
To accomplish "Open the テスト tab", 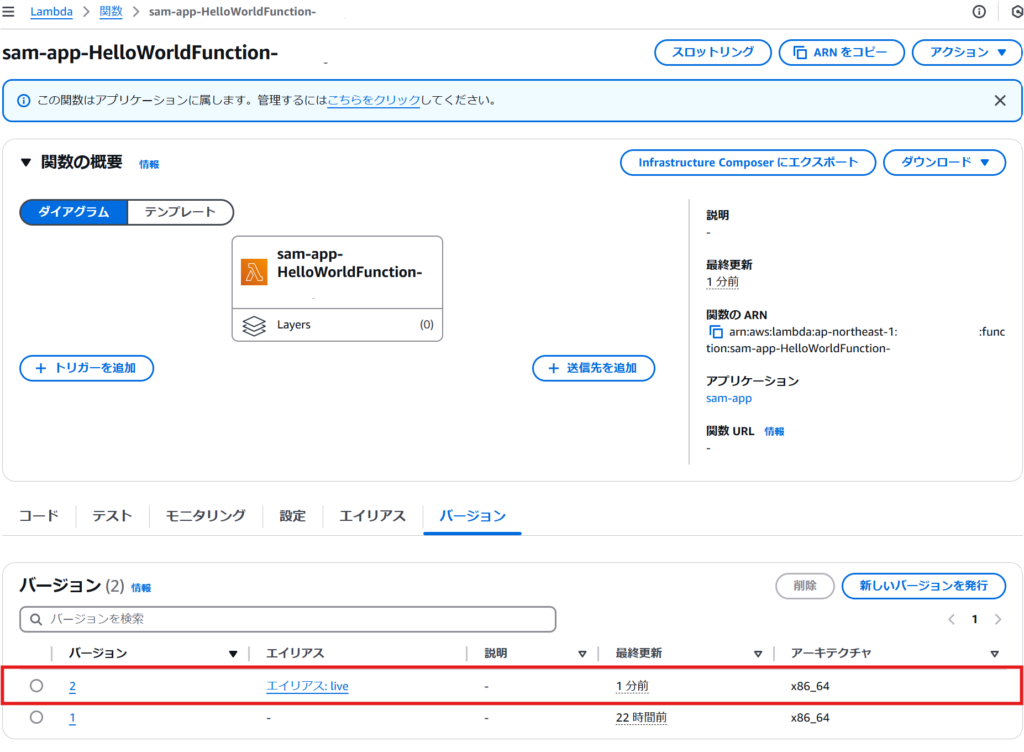I will pos(112,516).
